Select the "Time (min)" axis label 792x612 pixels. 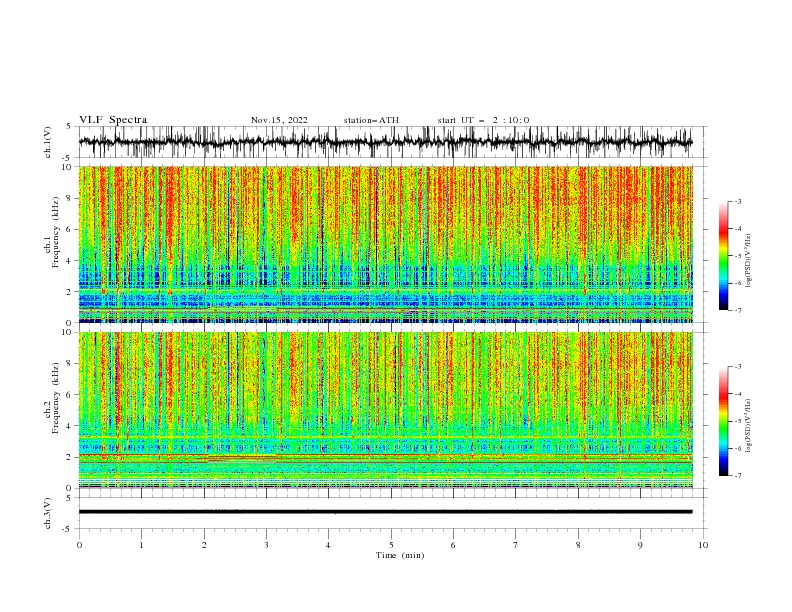400,555
